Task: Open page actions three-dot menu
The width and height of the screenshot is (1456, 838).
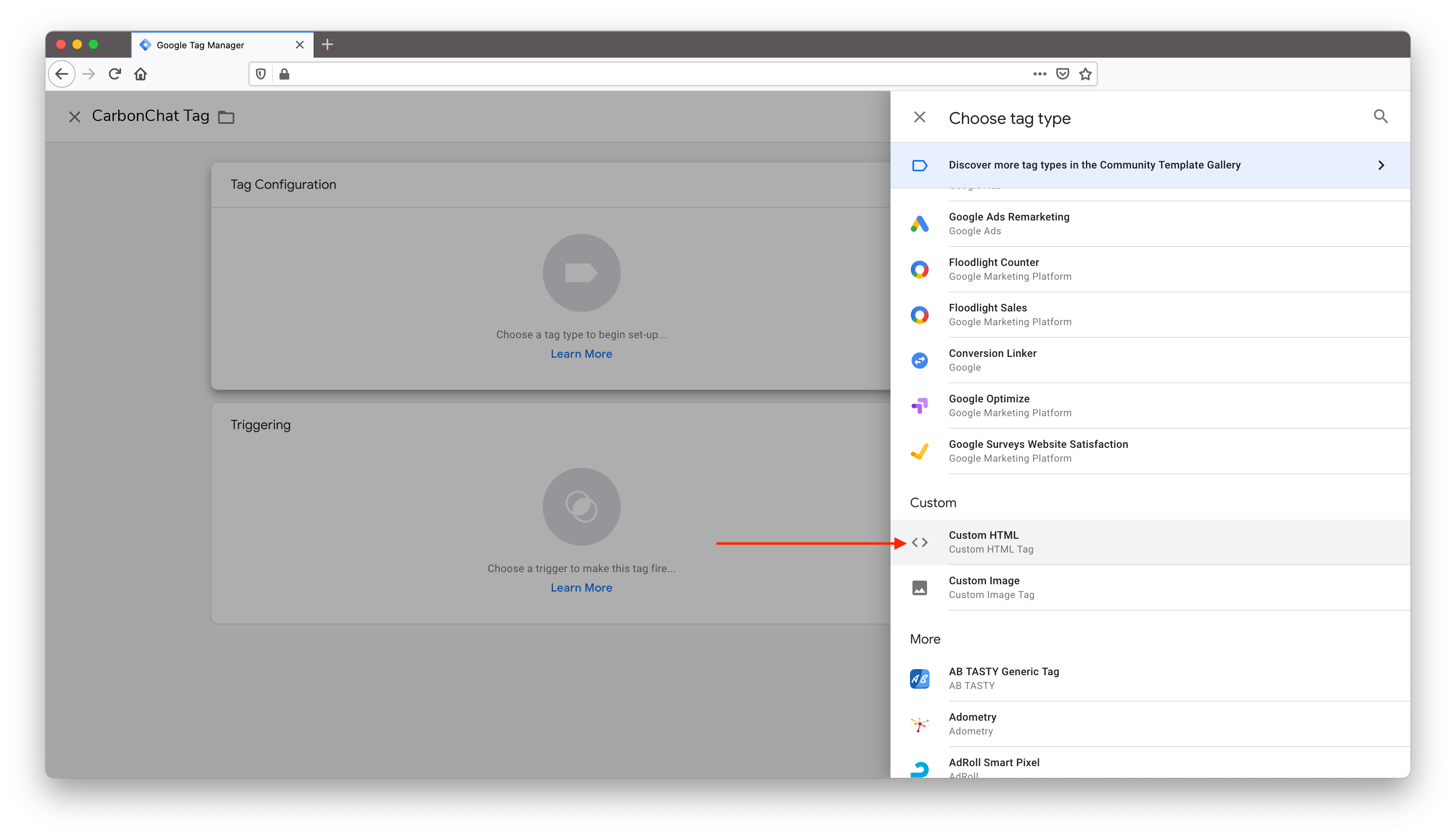Action: (x=1039, y=73)
